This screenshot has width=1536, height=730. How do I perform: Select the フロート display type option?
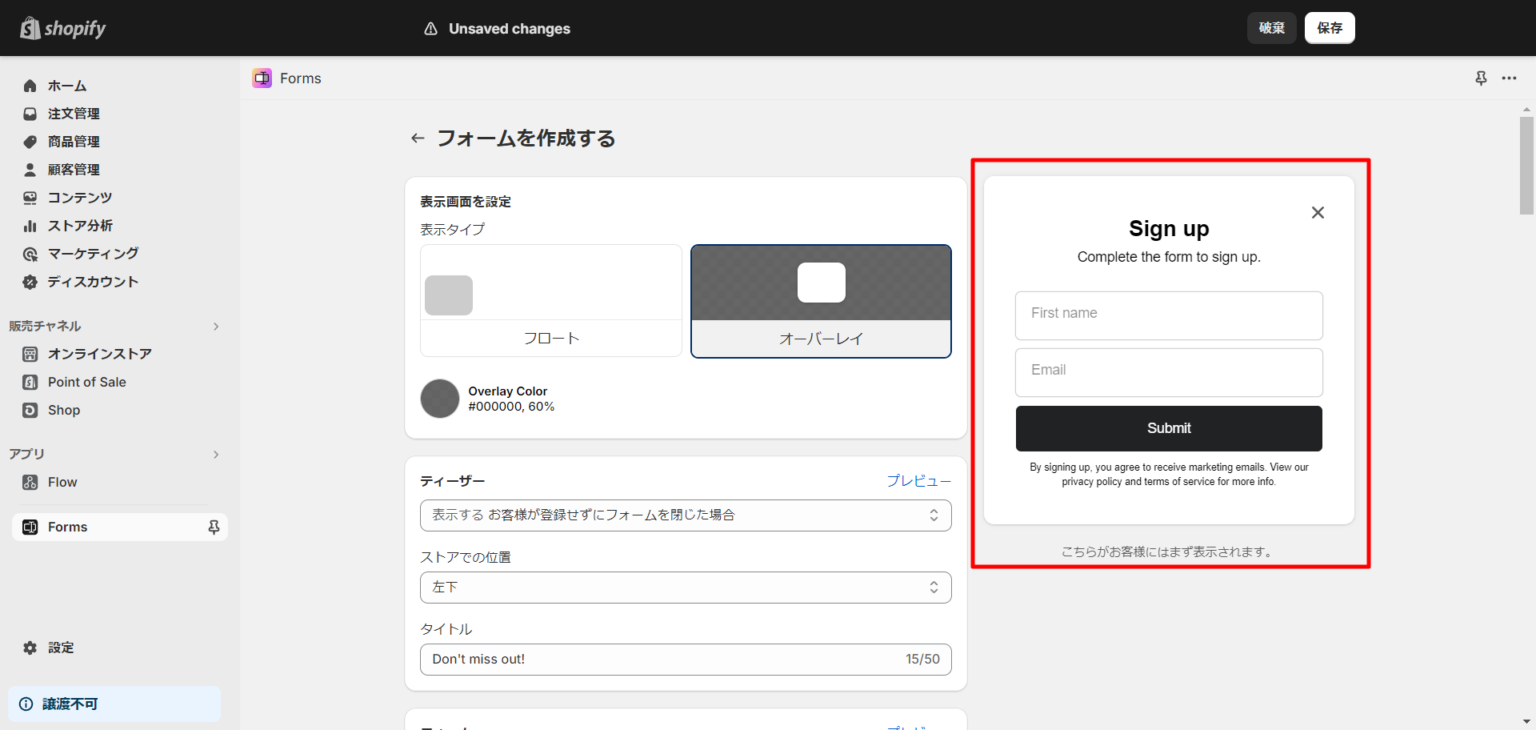tap(551, 300)
